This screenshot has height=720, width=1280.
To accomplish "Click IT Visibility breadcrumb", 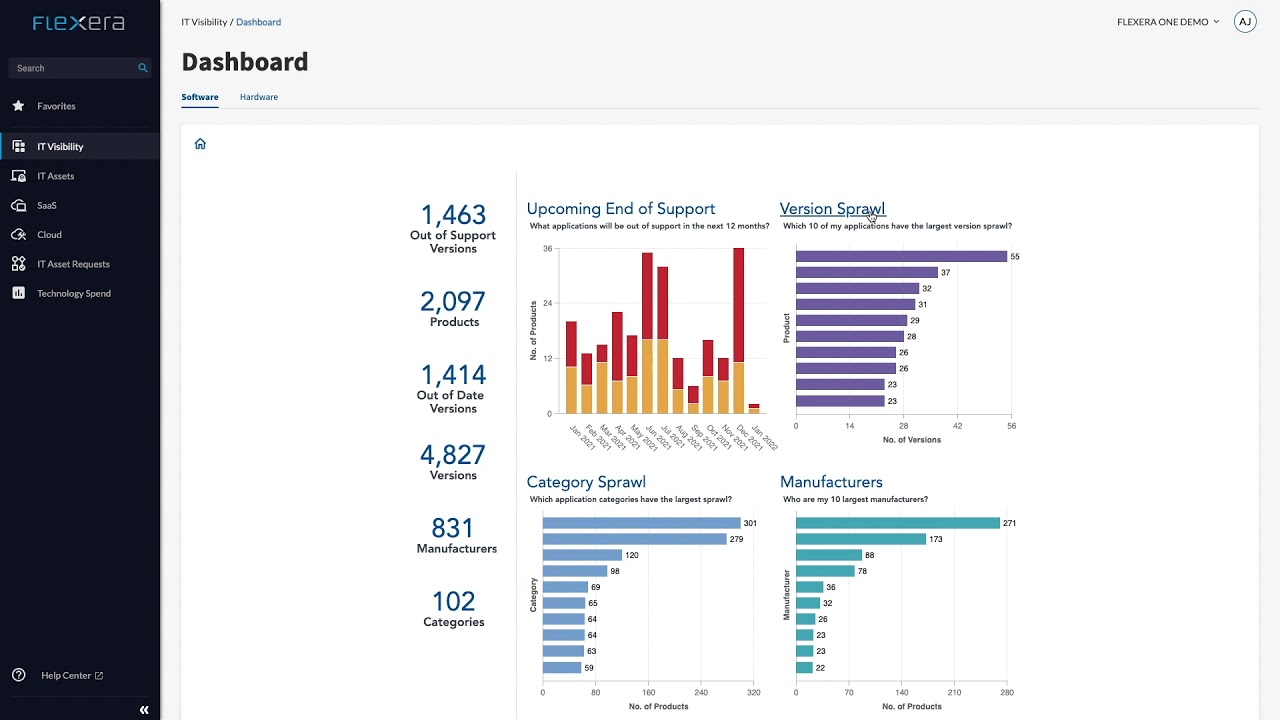I will 204,22.
